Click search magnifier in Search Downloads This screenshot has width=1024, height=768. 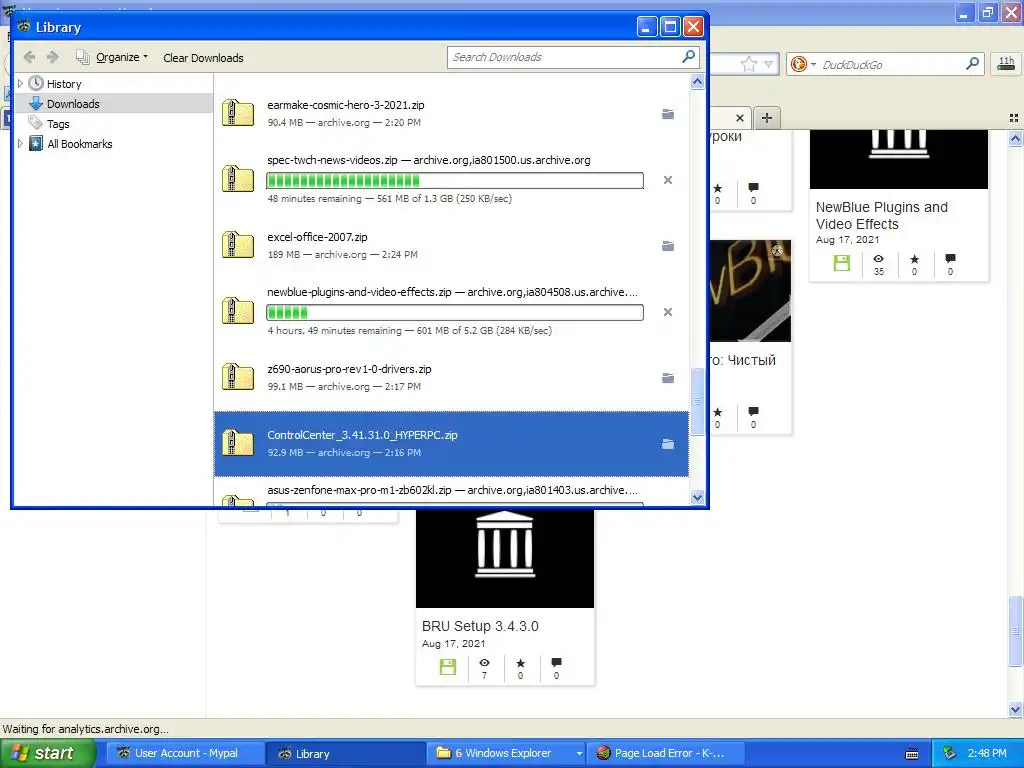(688, 57)
